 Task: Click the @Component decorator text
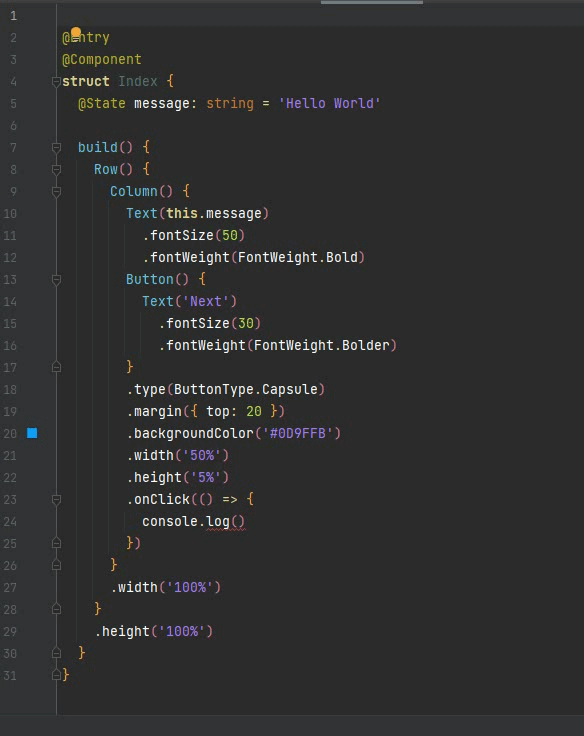pyautogui.click(x=101, y=60)
